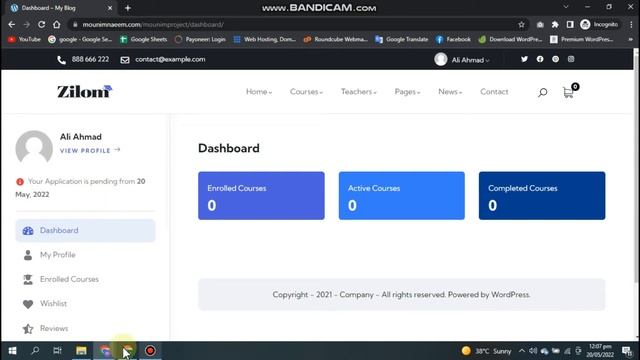Open the Ali Ahmad user dropdown in top bar
The image size is (640, 360).
pos(462,60)
